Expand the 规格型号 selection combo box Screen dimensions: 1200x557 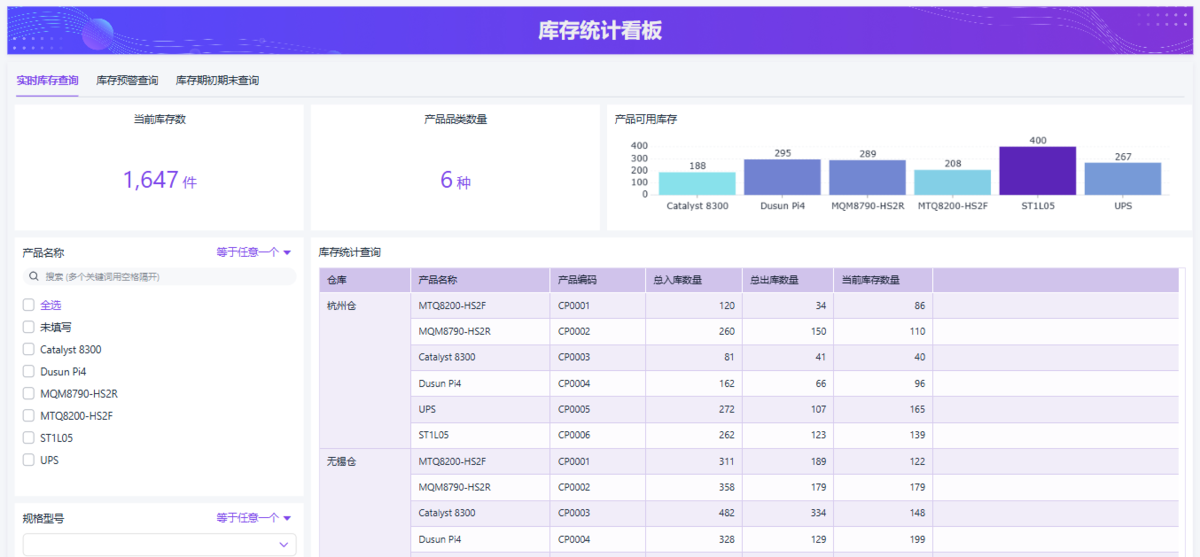click(x=160, y=545)
